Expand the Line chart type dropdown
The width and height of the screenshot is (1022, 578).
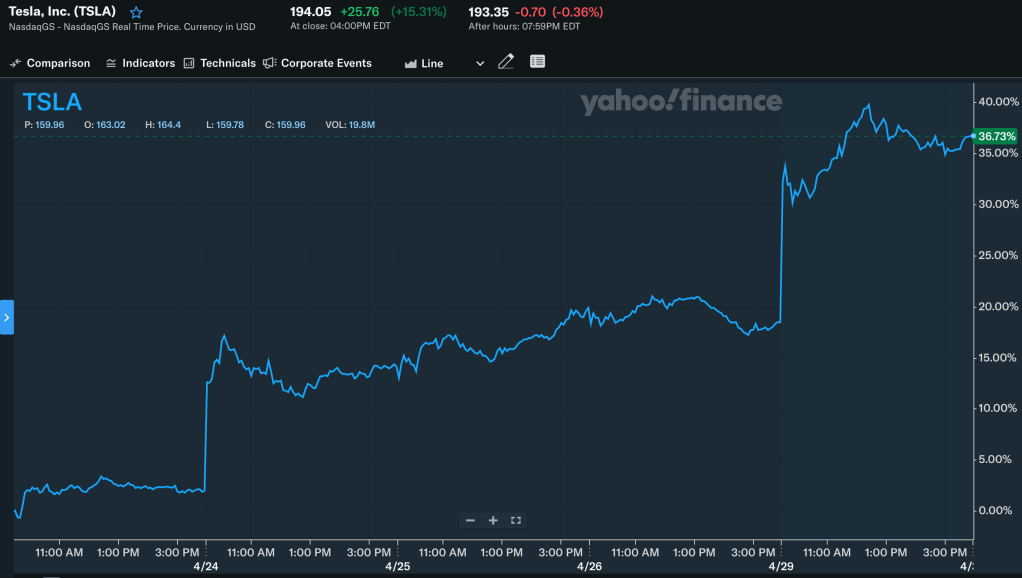[x=479, y=63]
